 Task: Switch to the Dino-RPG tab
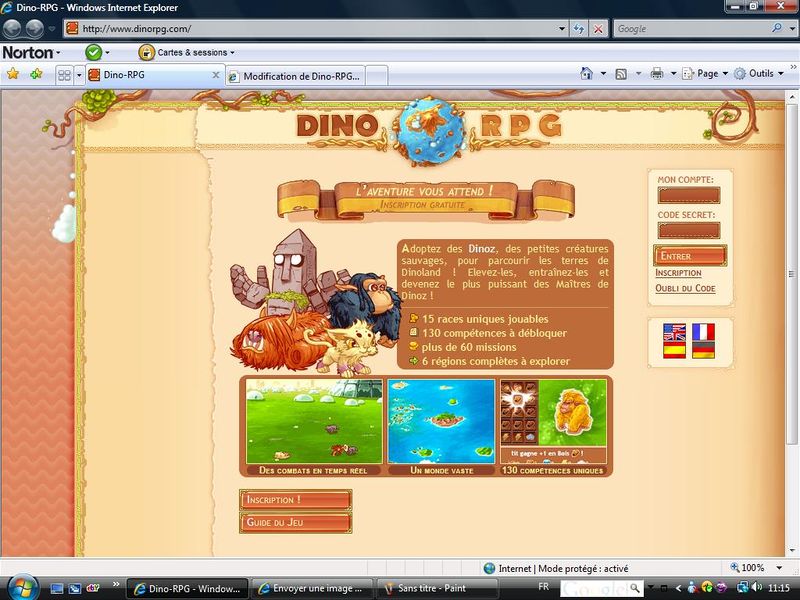tap(155, 75)
